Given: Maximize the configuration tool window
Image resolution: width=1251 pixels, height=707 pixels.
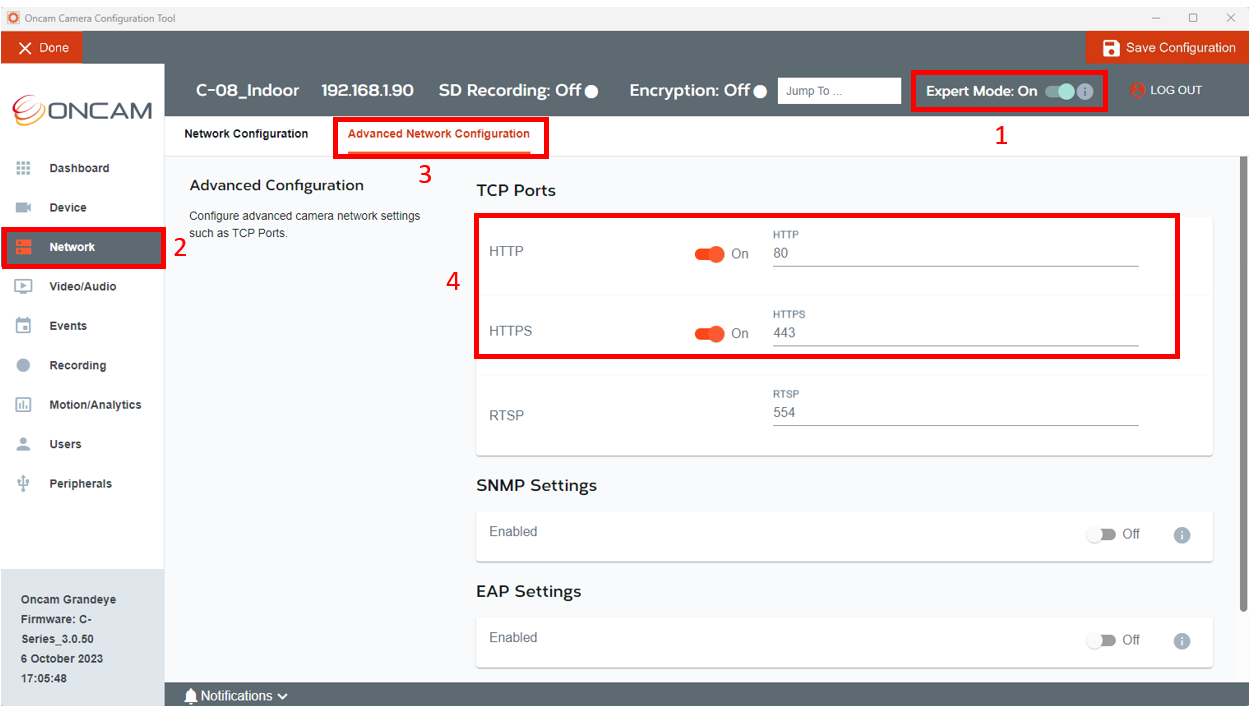Looking at the screenshot, I should (1193, 18).
